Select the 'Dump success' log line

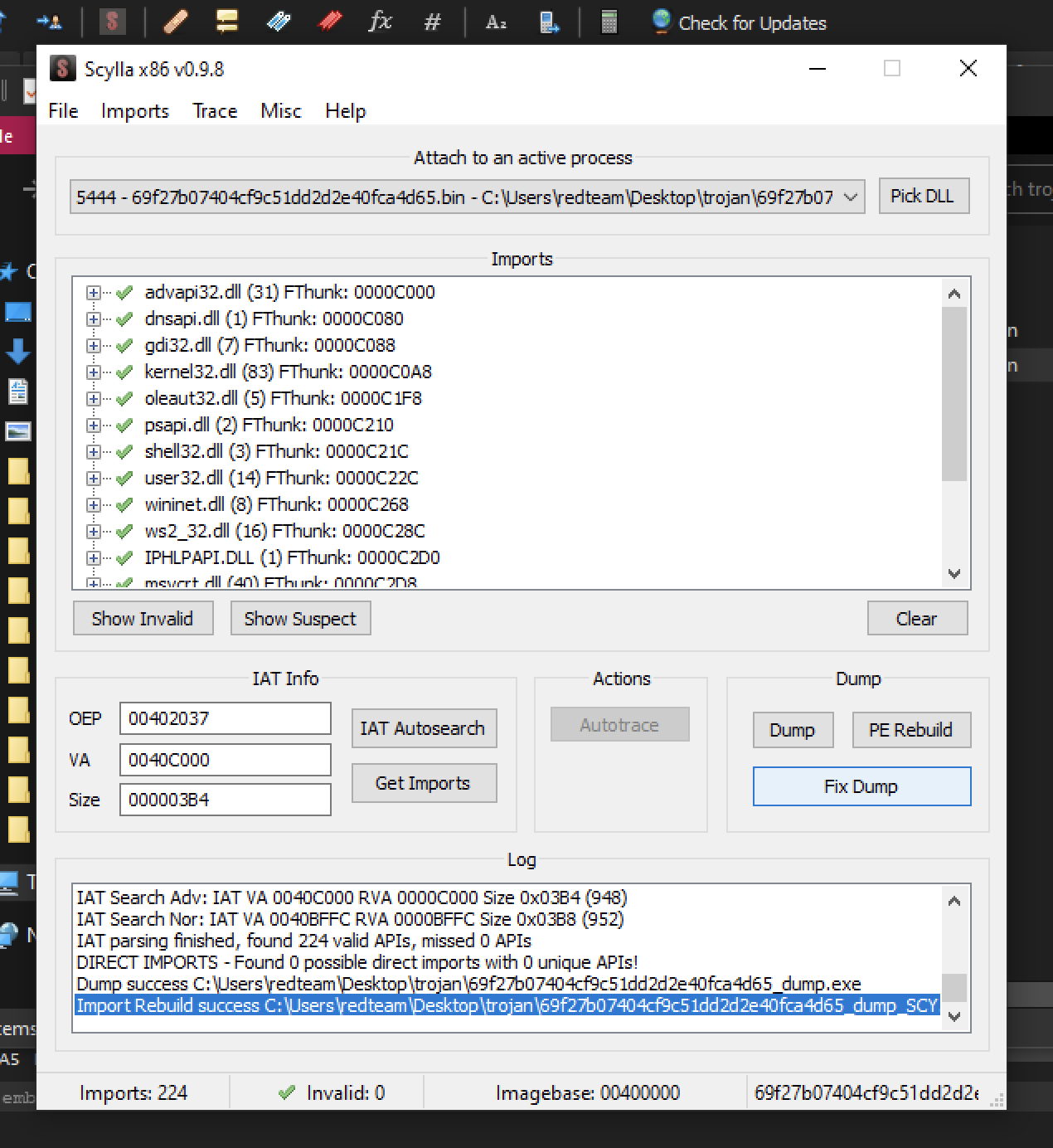point(468,984)
